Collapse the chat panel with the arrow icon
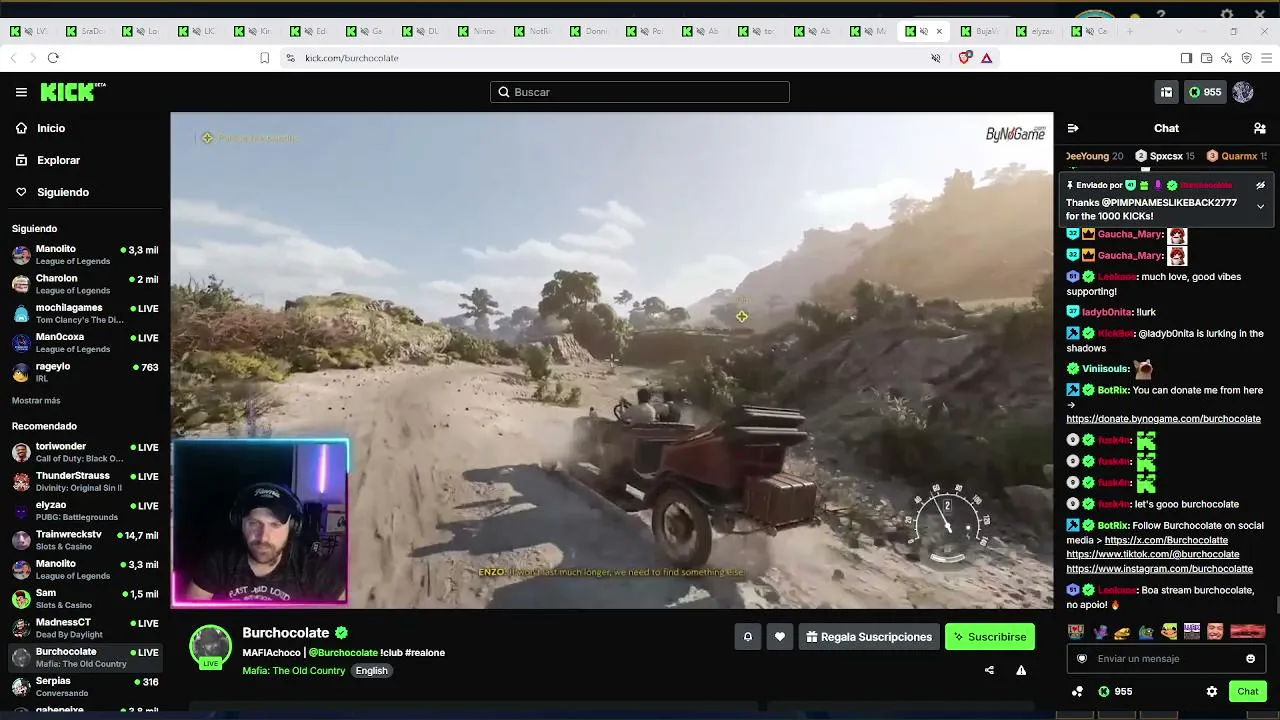Image resolution: width=1280 pixels, height=720 pixels. (1073, 128)
